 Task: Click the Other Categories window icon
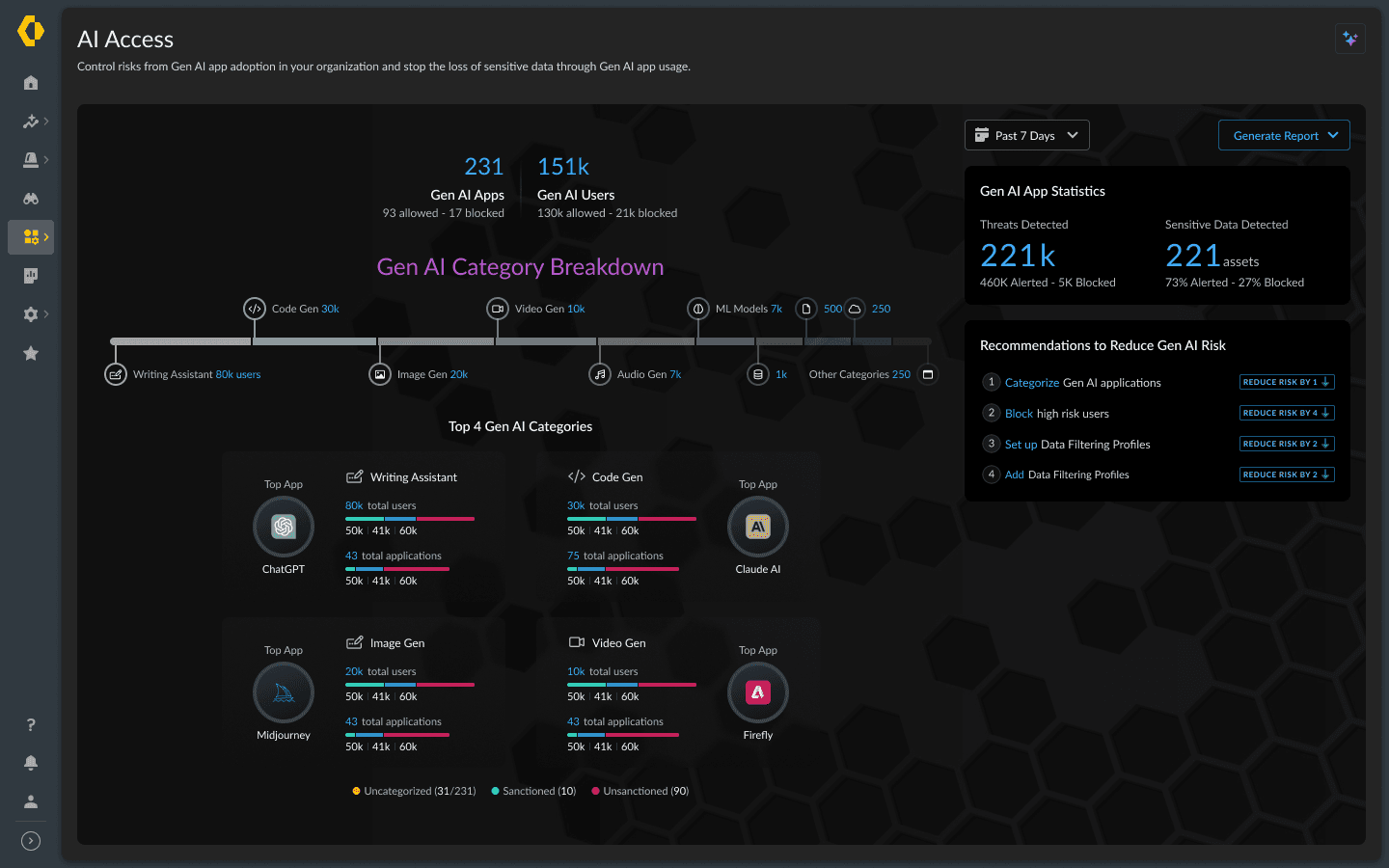click(x=928, y=374)
